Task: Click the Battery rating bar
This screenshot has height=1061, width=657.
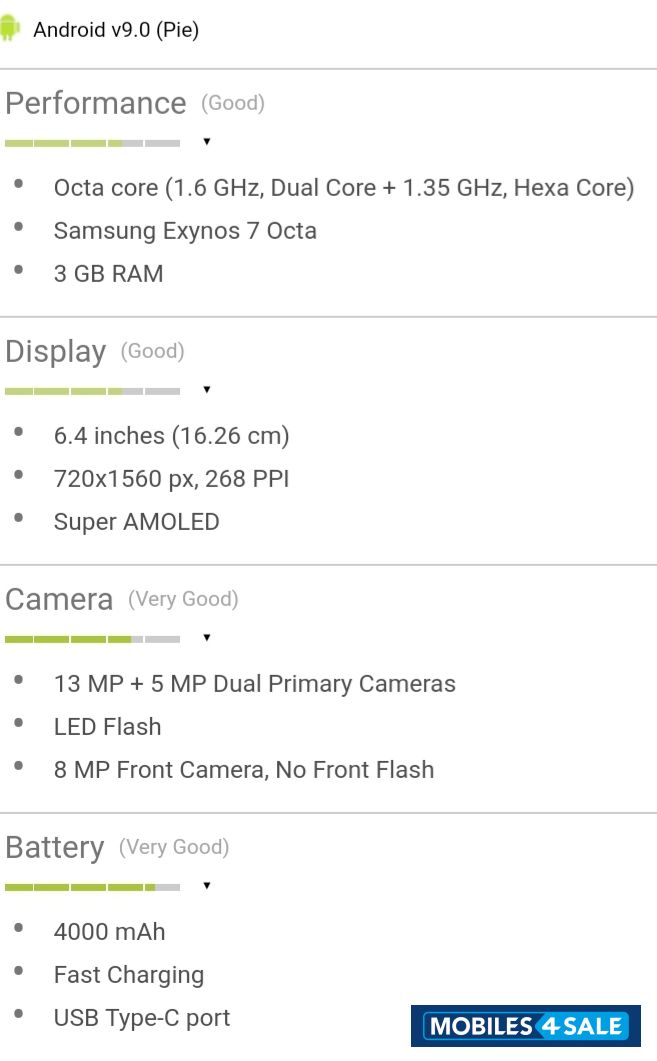Action: (x=90, y=886)
